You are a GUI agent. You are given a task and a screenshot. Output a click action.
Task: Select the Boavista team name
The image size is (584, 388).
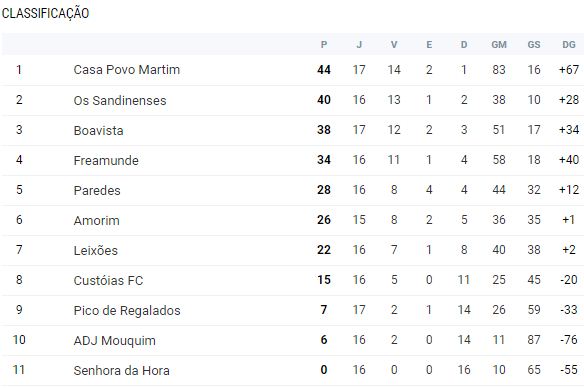click(x=98, y=130)
